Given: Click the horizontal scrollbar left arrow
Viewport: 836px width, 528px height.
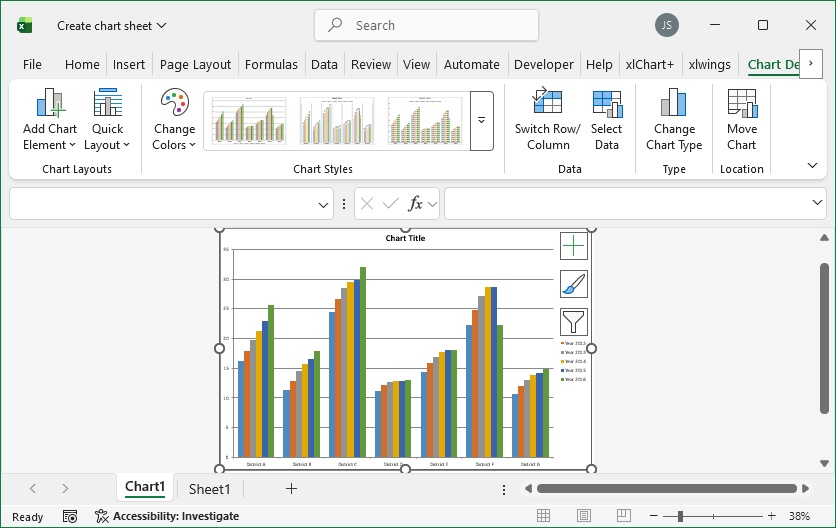Looking at the screenshot, I should pyautogui.click(x=528, y=489).
